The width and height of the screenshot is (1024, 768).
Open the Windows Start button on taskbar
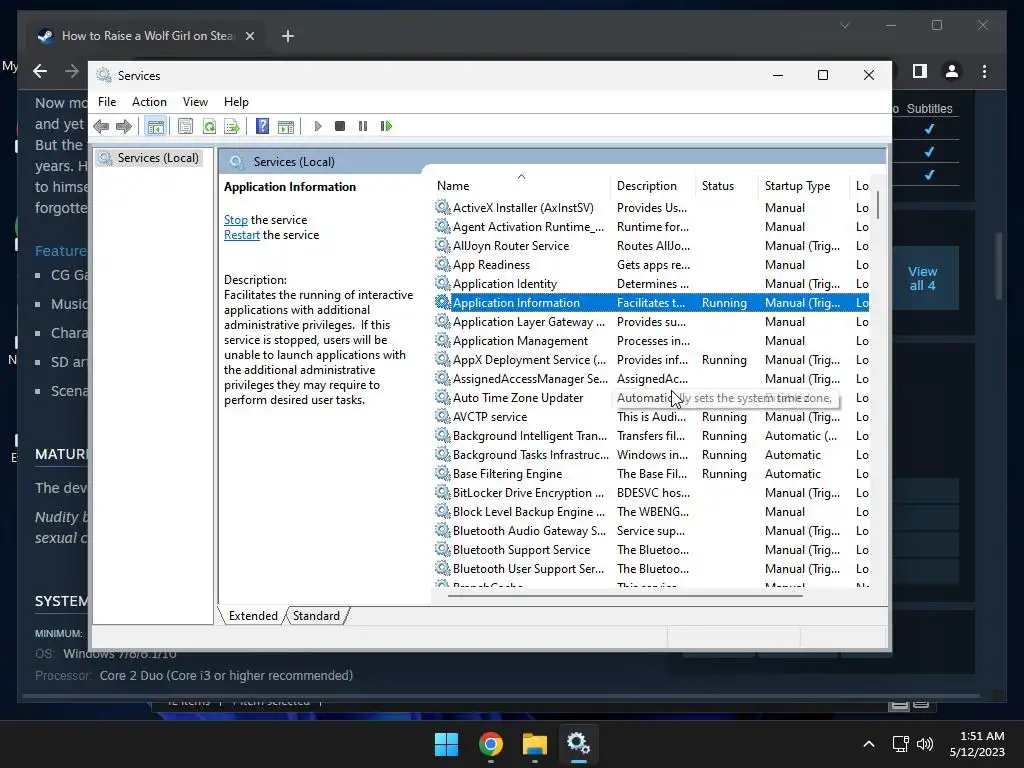point(447,744)
